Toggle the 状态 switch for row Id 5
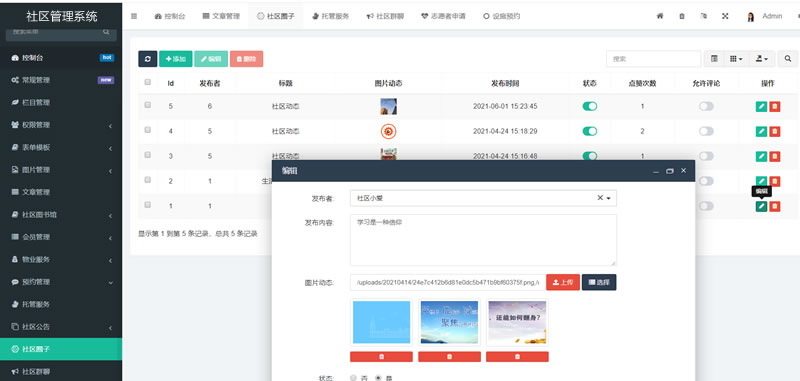This screenshot has height=381, width=800. pos(589,107)
